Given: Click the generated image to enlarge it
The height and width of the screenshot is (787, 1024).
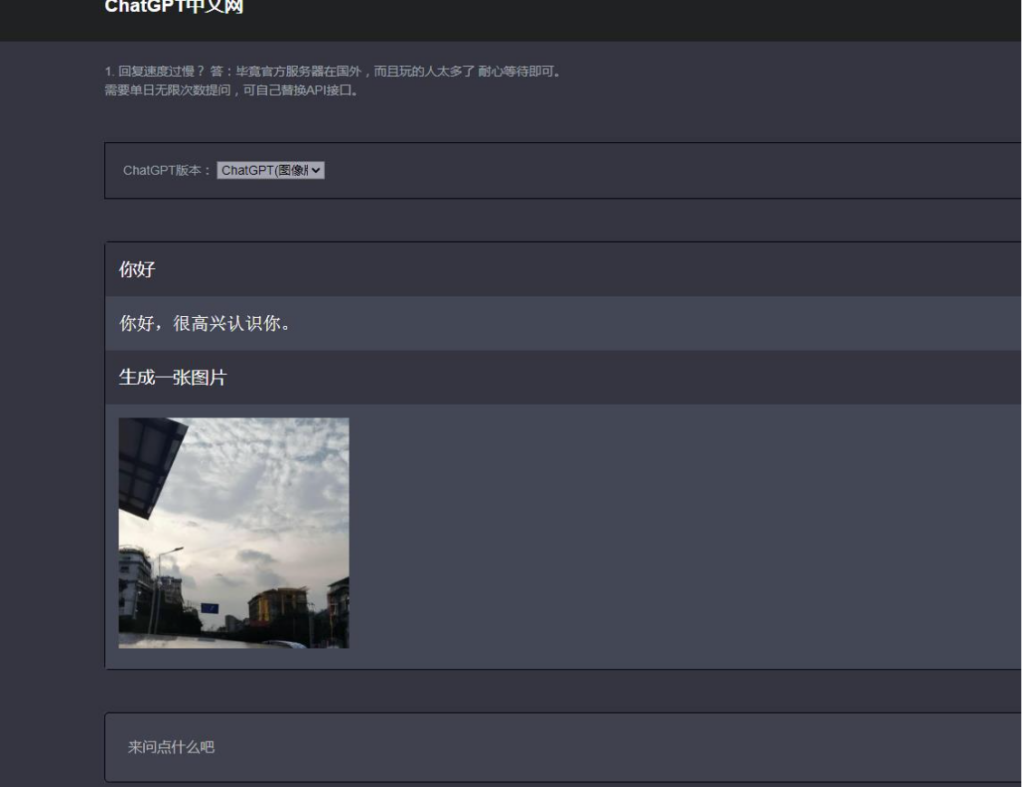Looking at the screenshot, I should click(x=234, y=531).
